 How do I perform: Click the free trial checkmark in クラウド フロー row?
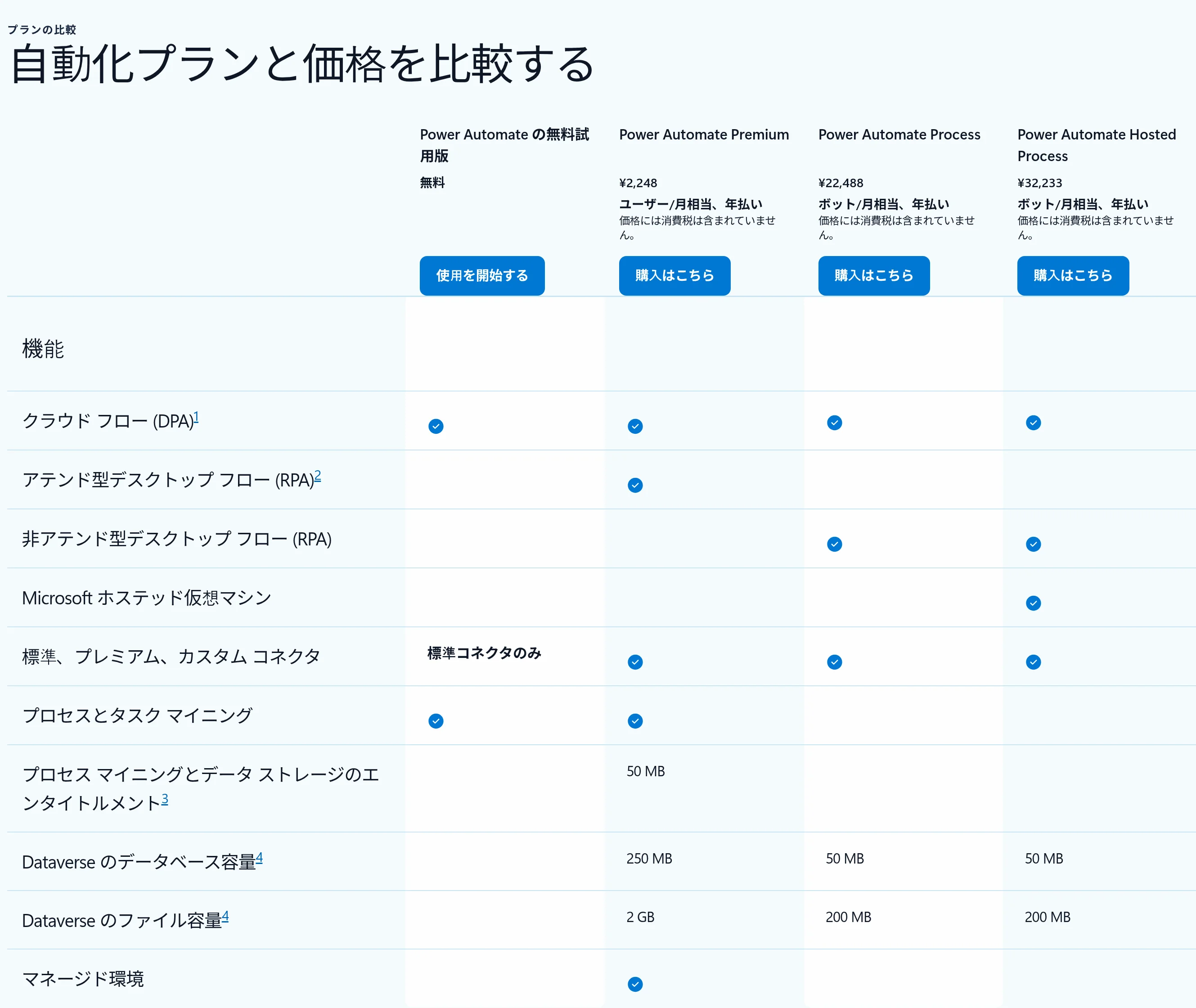point(436,426)
